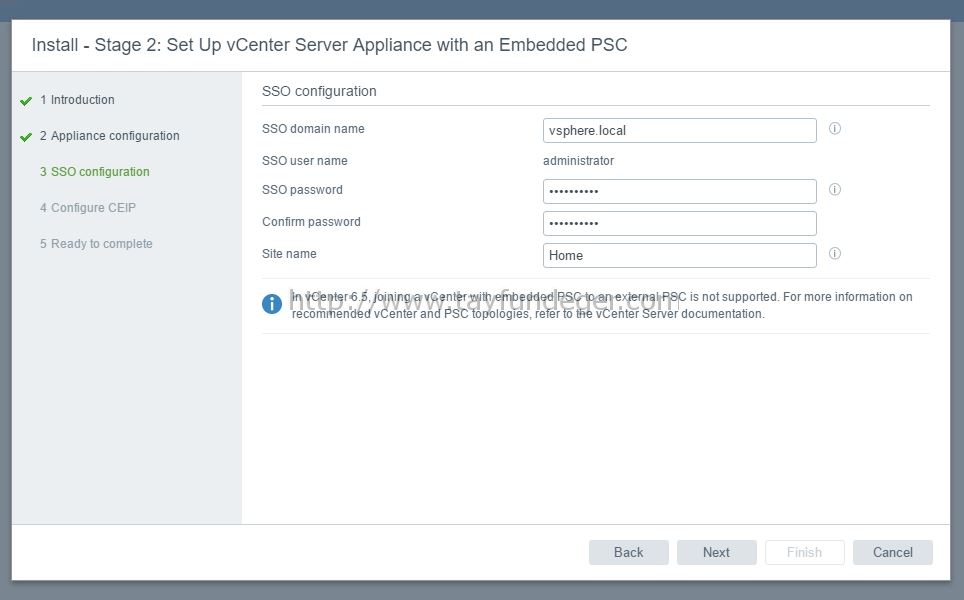Proceed with the Next button

[716, 552]
